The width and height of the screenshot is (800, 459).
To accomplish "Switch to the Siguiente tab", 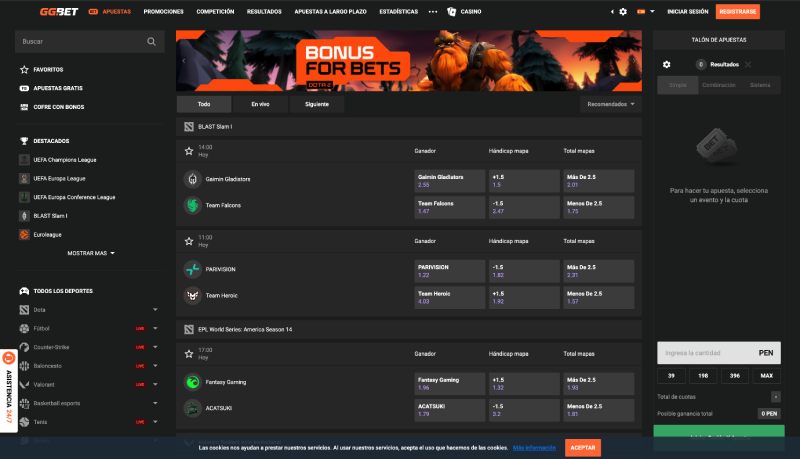I will (317, 104).
